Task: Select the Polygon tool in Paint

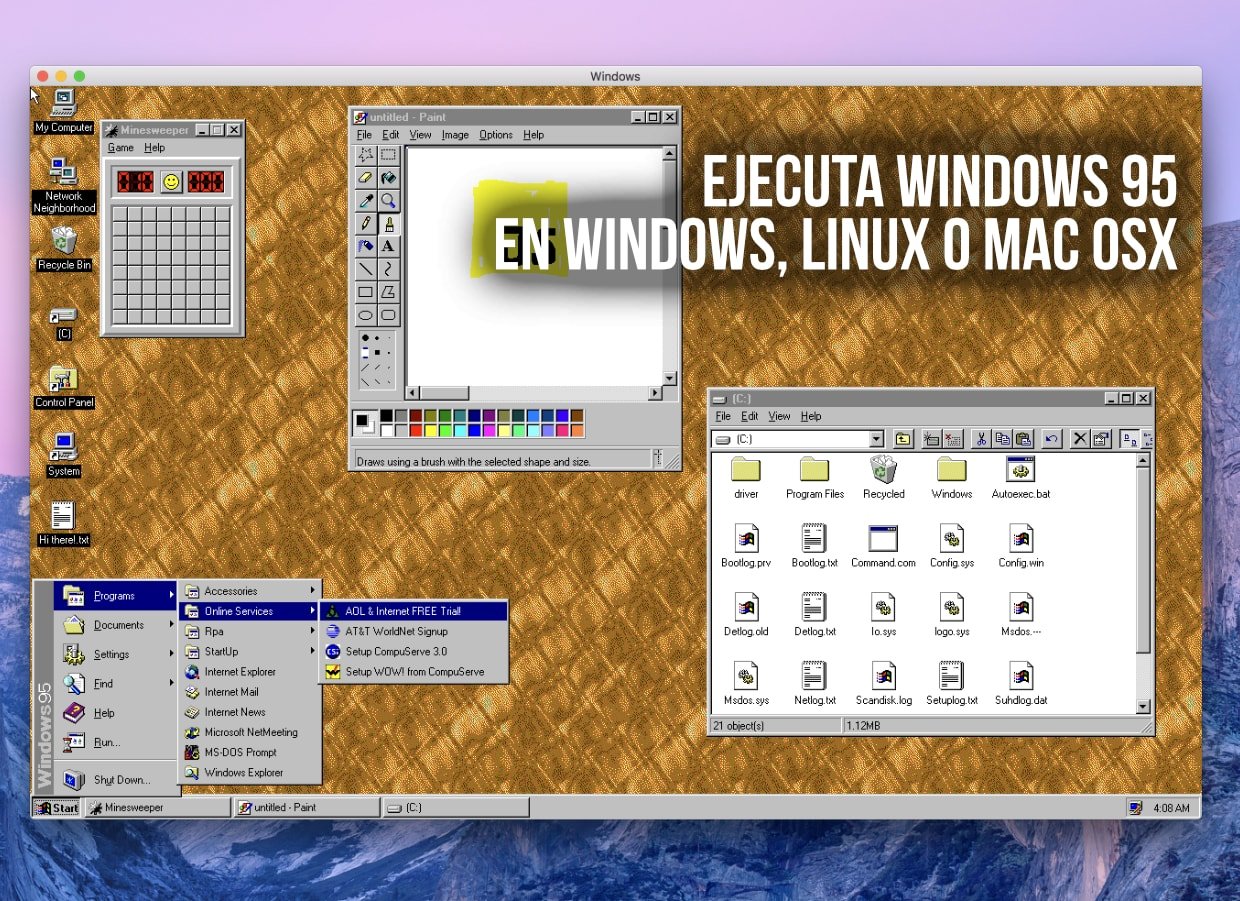Action: click(388, 293)
